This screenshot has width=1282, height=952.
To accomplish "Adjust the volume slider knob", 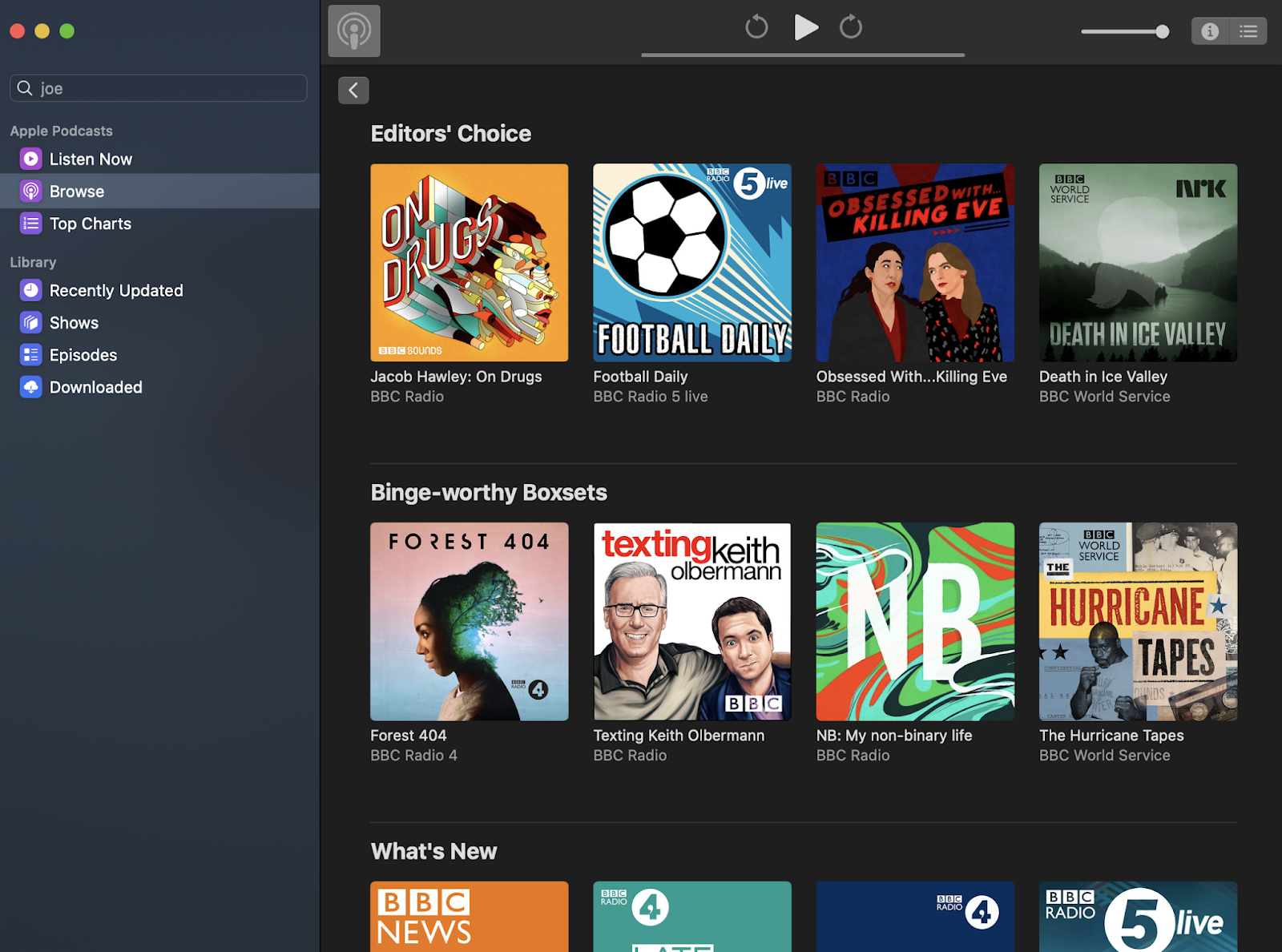I will (x=1162, y=32).
